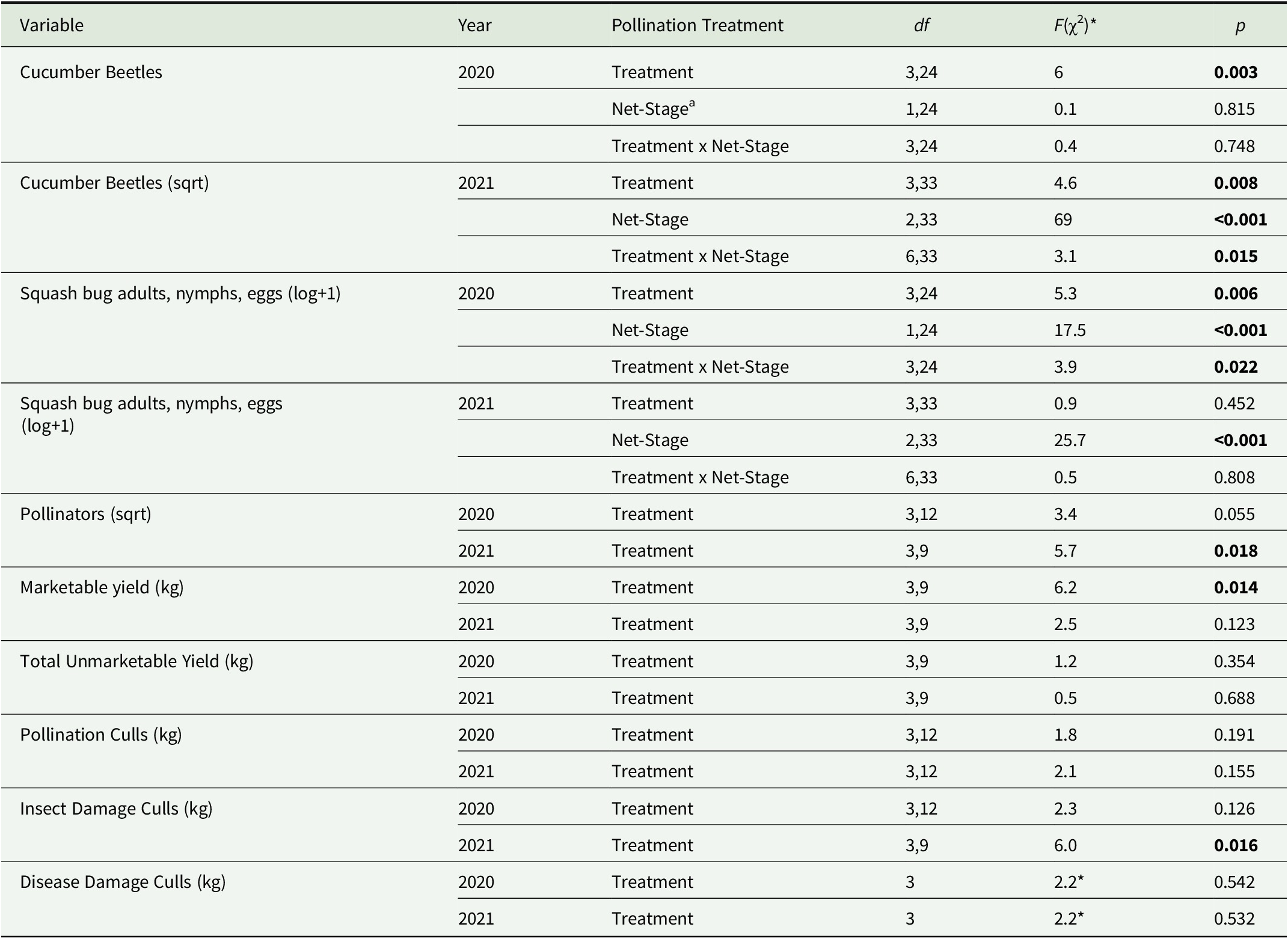Select the bold p-value 0.003
This screenshot has height=939, width=1288.
1236,73
